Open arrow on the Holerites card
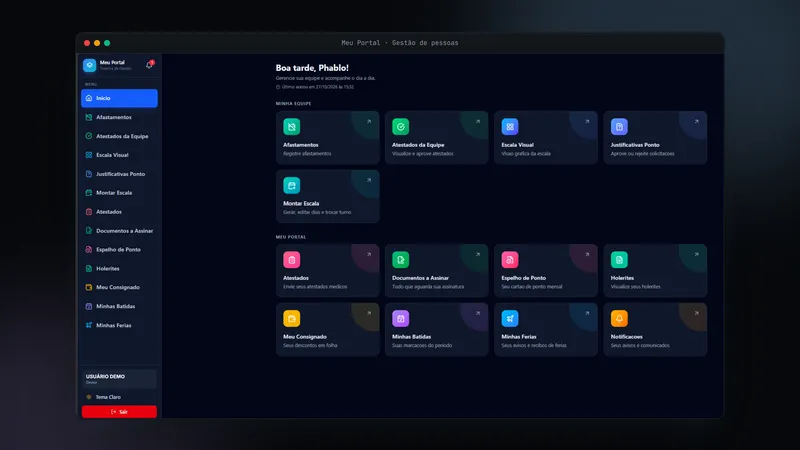 coord(696,255)
